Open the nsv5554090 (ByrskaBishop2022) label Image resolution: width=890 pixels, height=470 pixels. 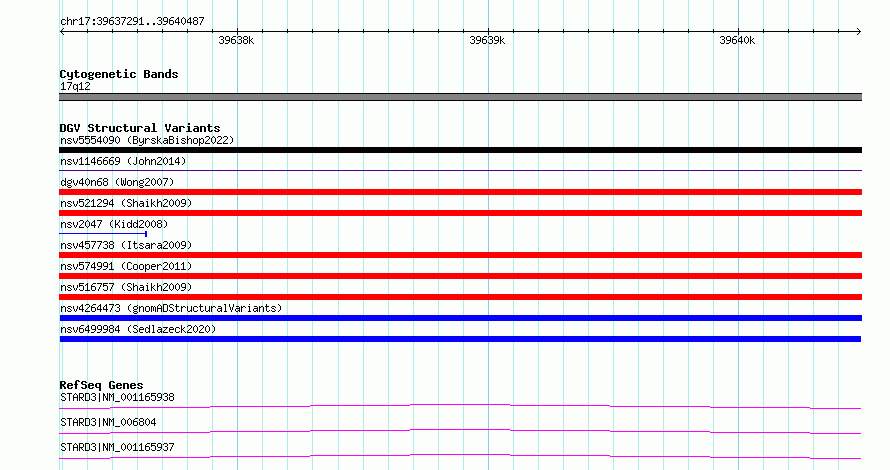pos(147,140)
